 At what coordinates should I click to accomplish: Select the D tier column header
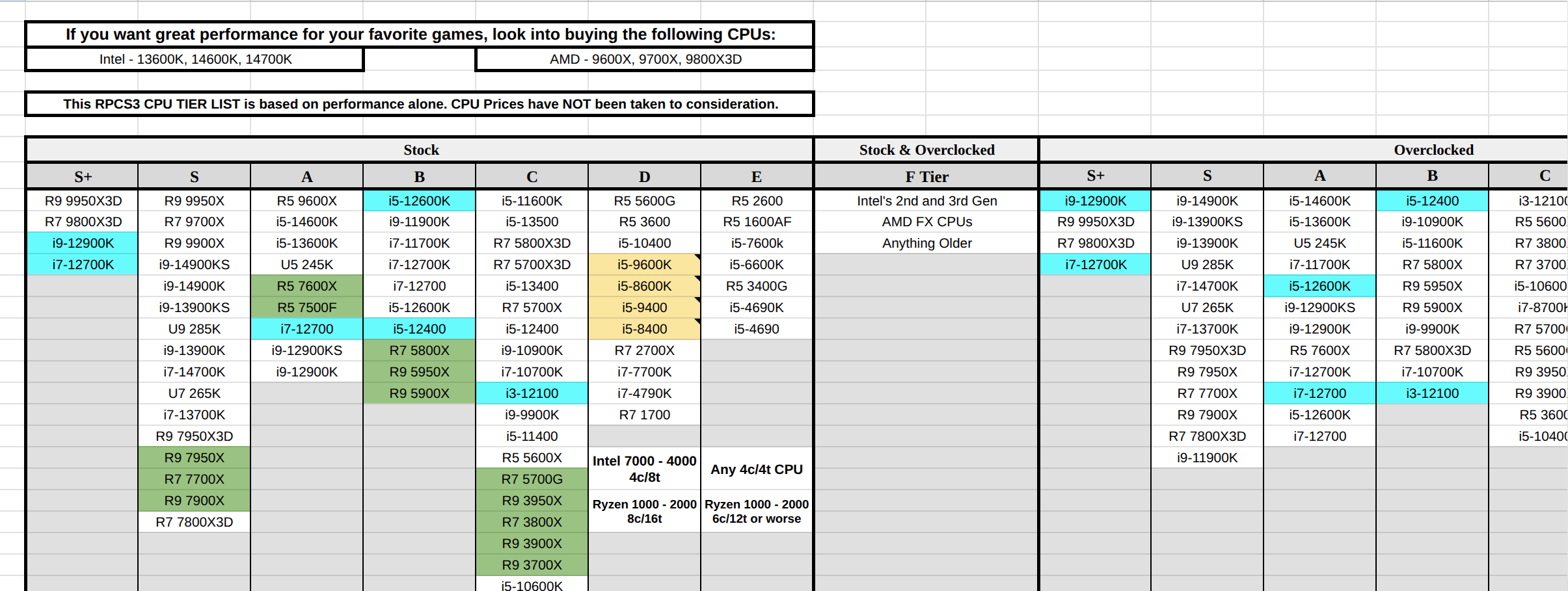coord(644,177)
